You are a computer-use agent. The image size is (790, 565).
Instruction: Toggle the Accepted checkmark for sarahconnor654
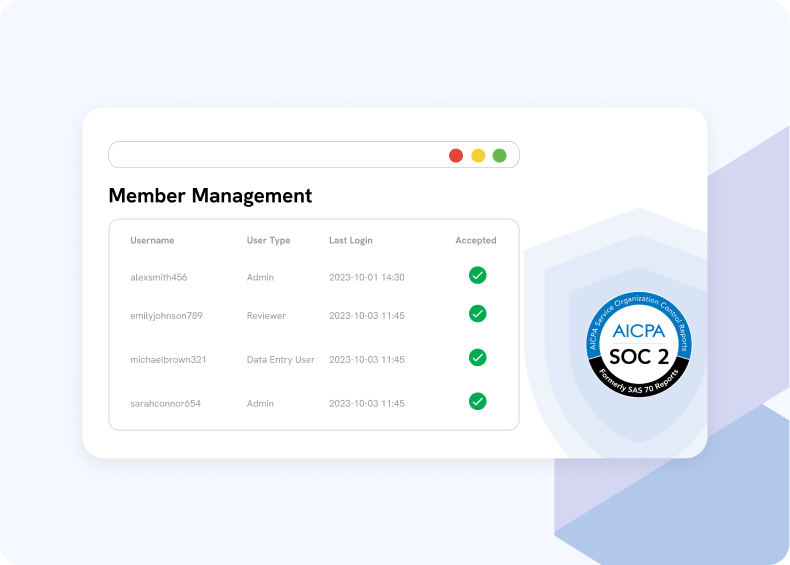(478, 401)
